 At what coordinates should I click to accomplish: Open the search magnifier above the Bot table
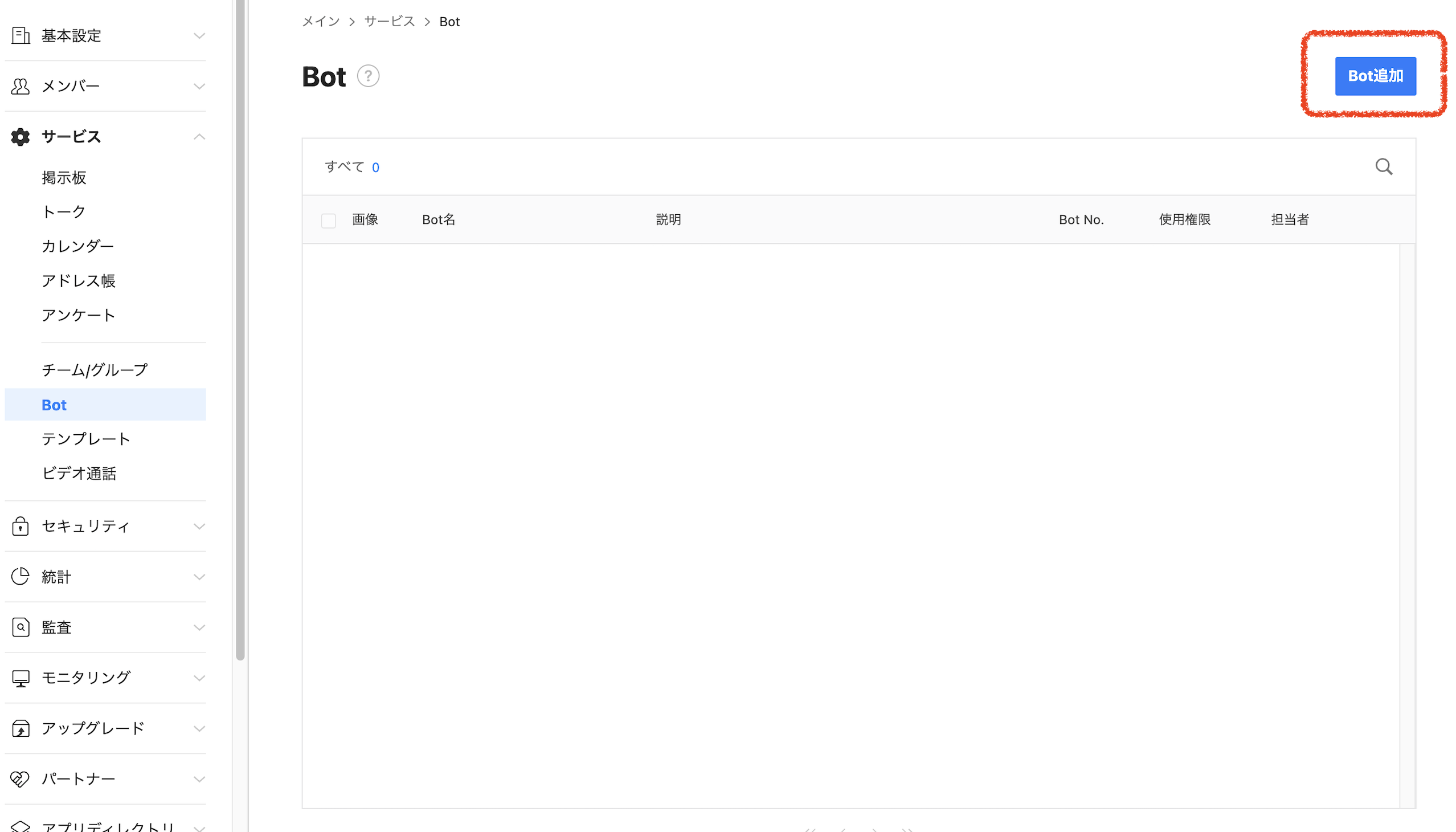[1384, 166]
